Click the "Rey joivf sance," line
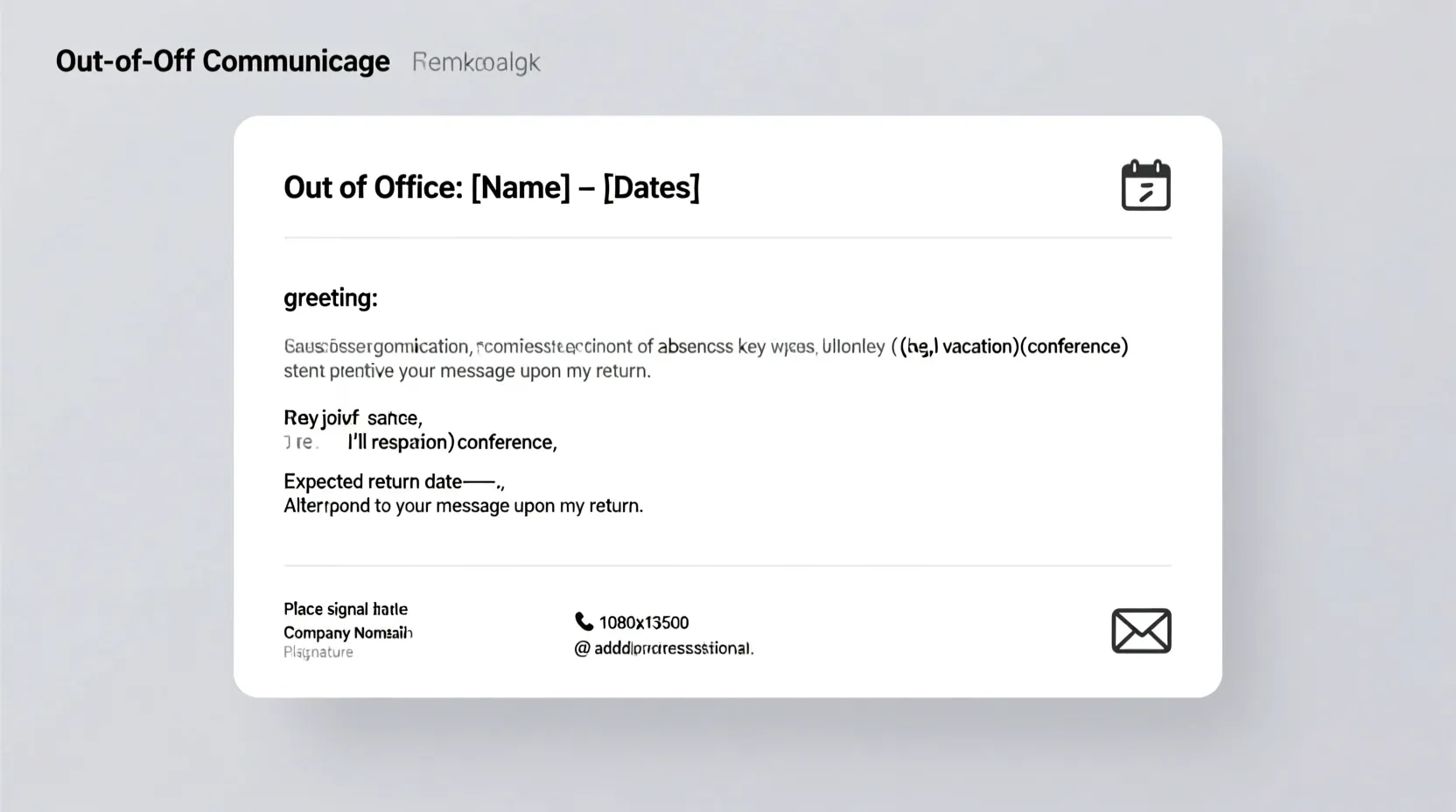 point(353,418)
